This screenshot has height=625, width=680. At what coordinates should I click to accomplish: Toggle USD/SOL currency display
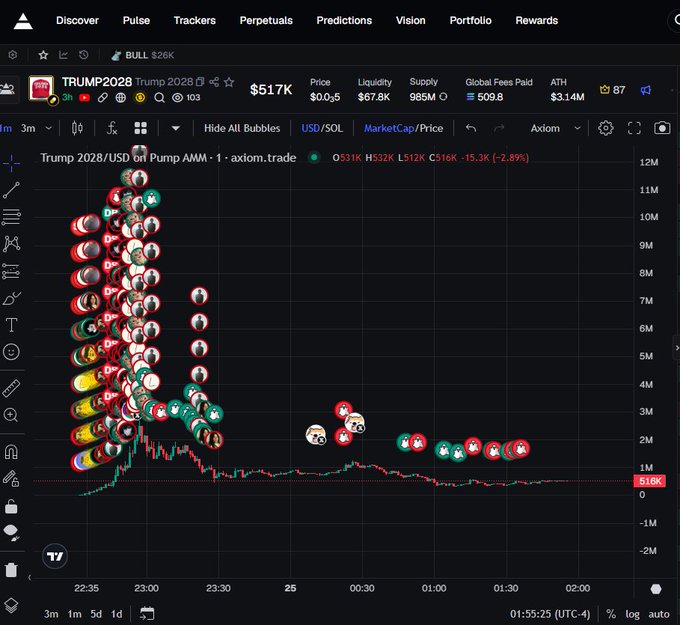[x=322, y=128]
